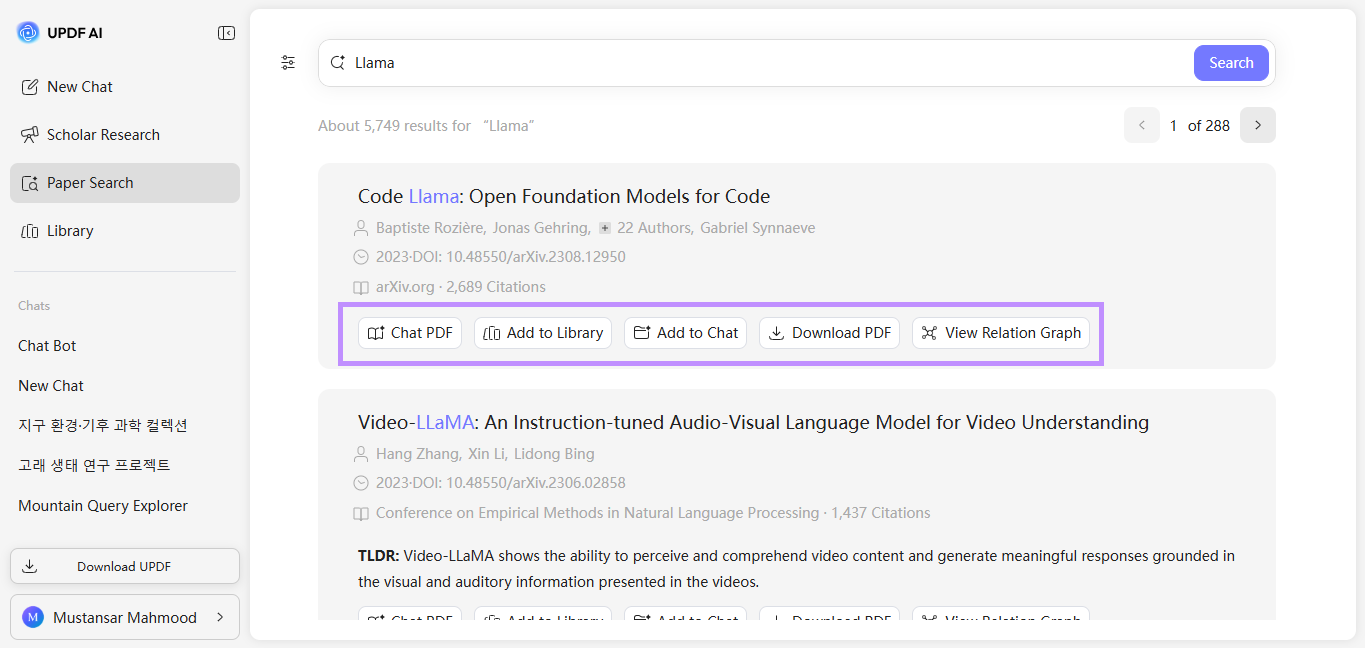Open the Video-LLaMA paper title
This screenshot has height=648, width=1365.
pos(753,422)
